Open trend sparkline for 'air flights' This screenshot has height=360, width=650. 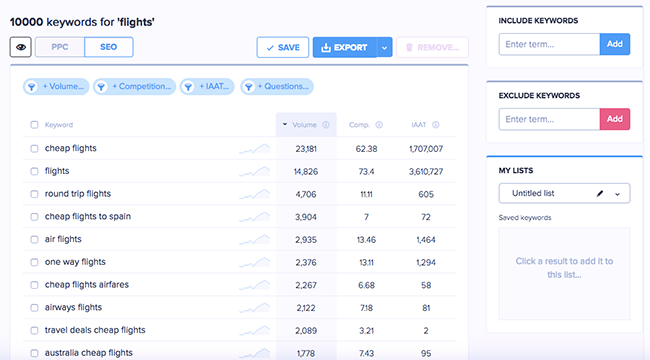pos(255,240)
